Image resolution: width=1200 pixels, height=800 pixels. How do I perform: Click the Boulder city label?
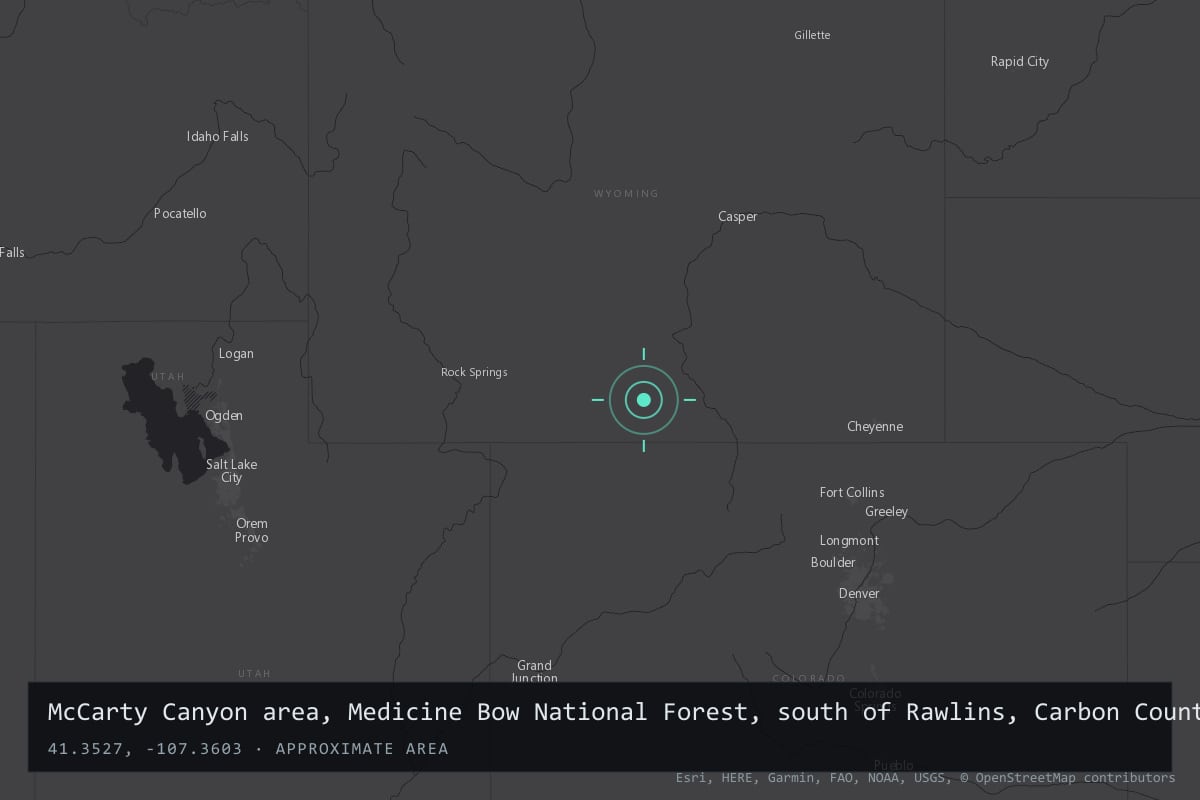833,562
